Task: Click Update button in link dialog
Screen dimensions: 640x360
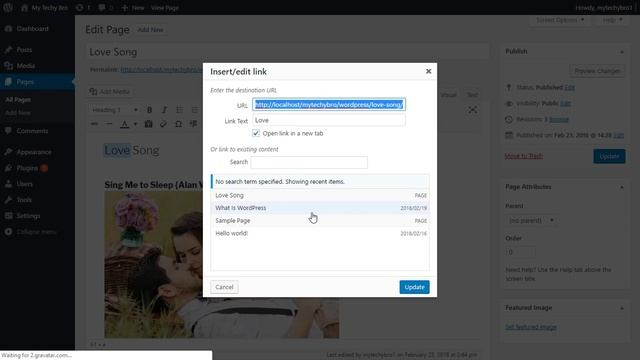Action: 414,287
